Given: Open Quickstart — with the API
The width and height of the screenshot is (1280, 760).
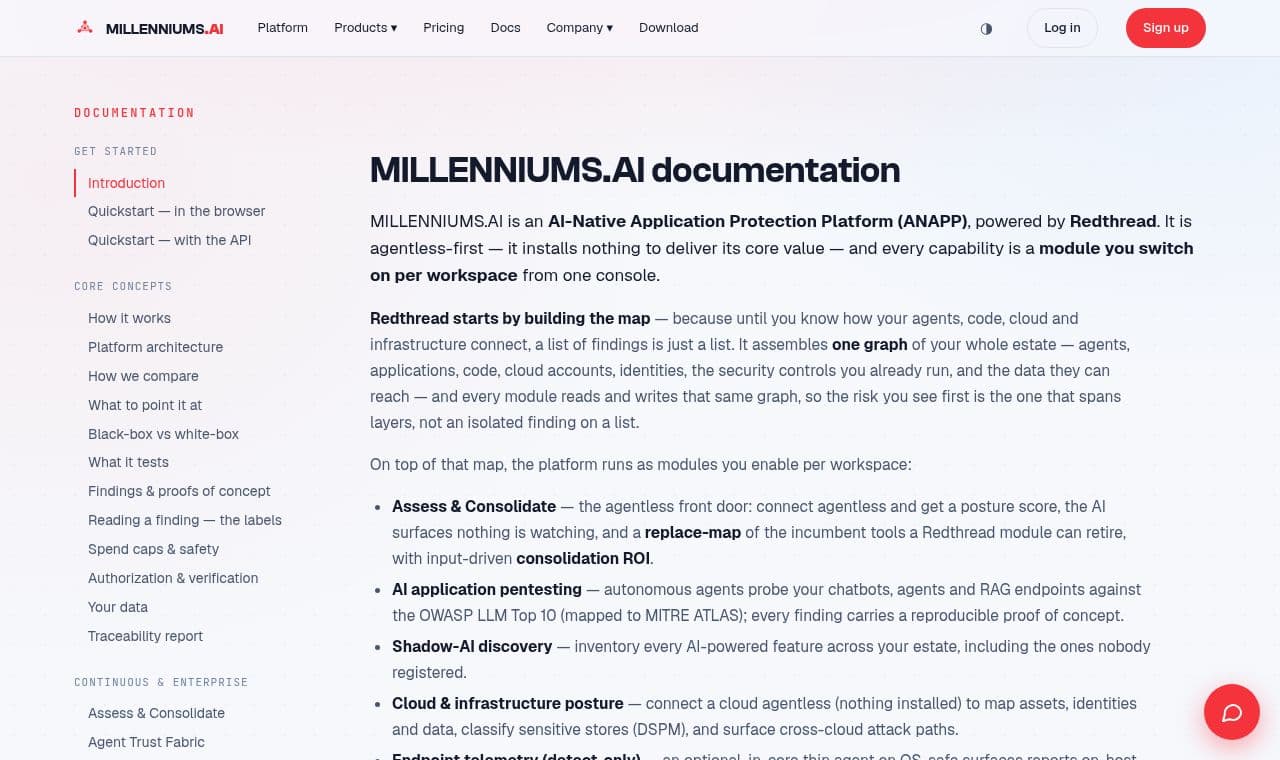Looking at the screenshot, I should (170, 240).
